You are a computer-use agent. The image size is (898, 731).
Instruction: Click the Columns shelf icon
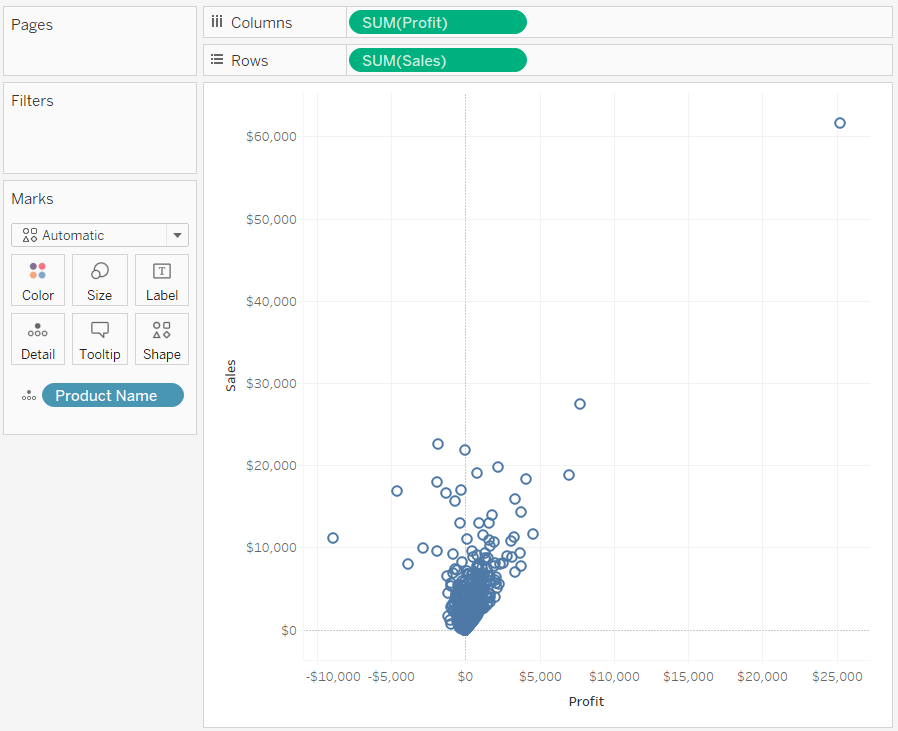pos(218,21)
